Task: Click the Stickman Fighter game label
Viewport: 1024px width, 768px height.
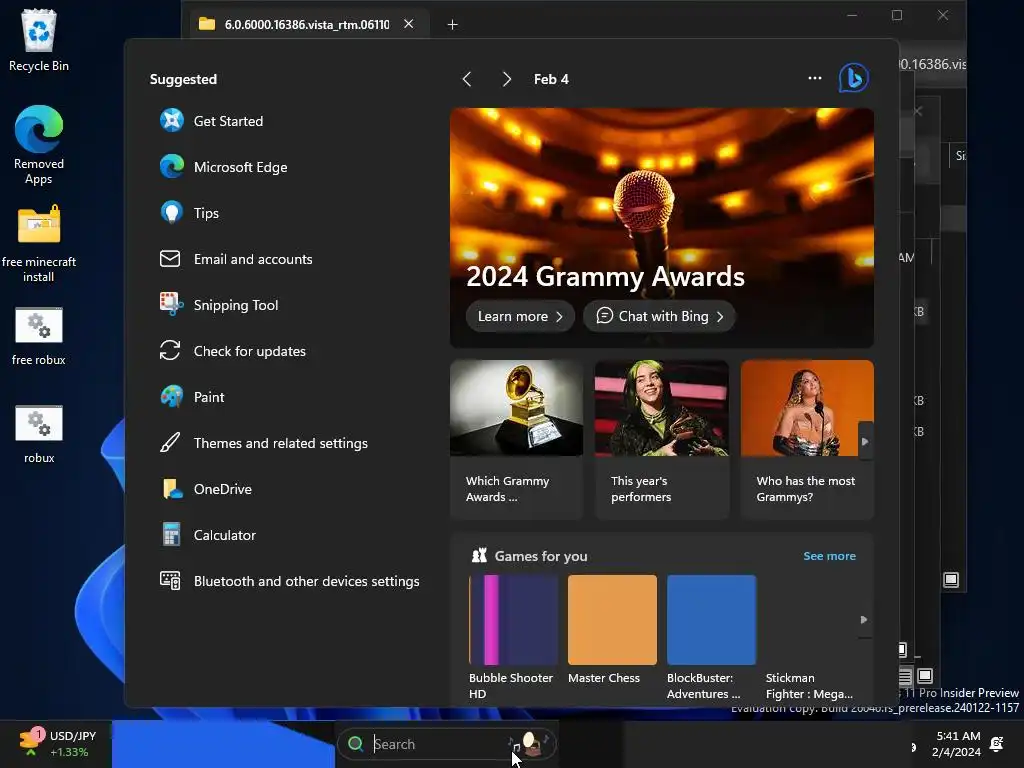Action: point(809,686)
